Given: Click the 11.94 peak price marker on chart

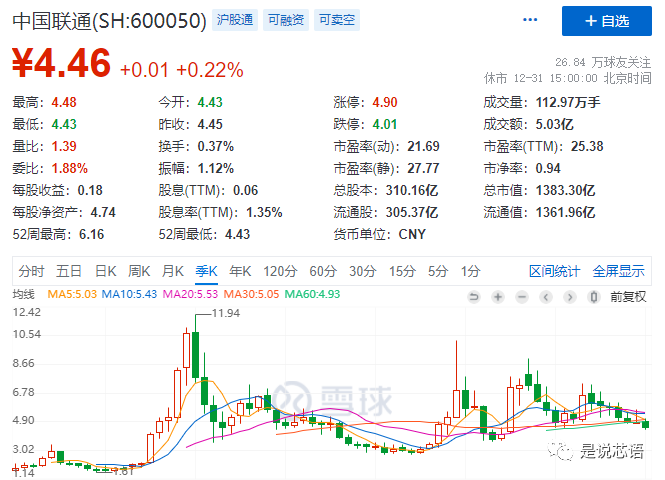Looking at the screenshot, I should click(x=226, y=313).
